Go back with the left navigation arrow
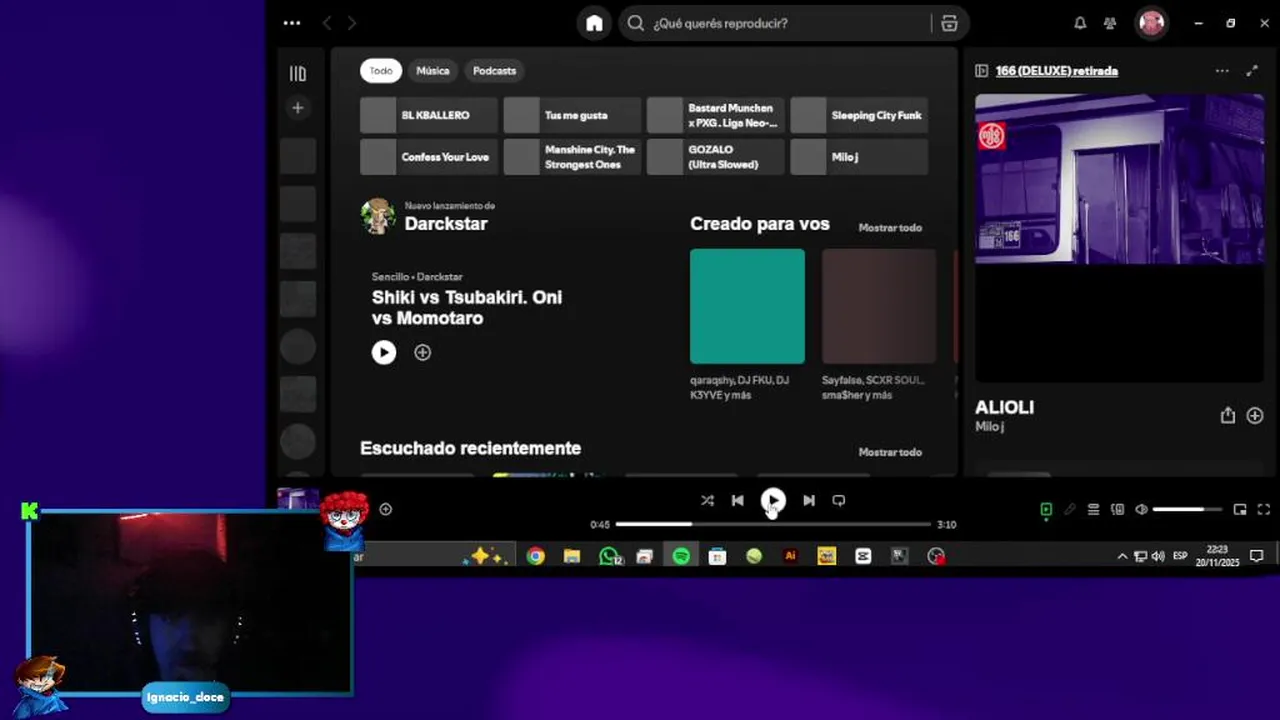 click(327, 23)
